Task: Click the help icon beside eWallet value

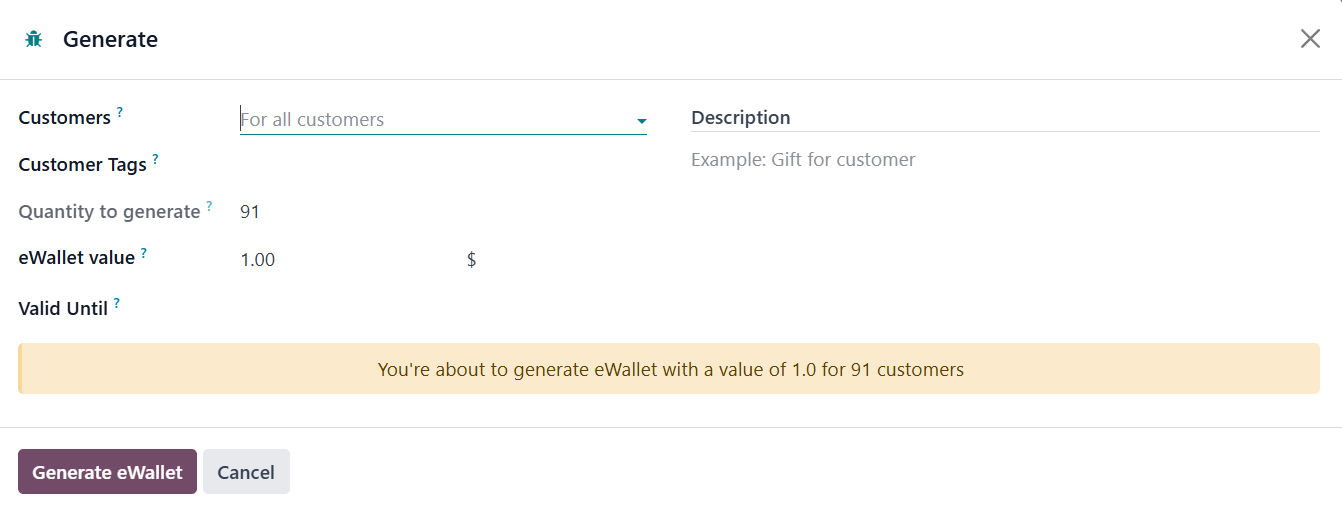Action: (x=144, y=253)
